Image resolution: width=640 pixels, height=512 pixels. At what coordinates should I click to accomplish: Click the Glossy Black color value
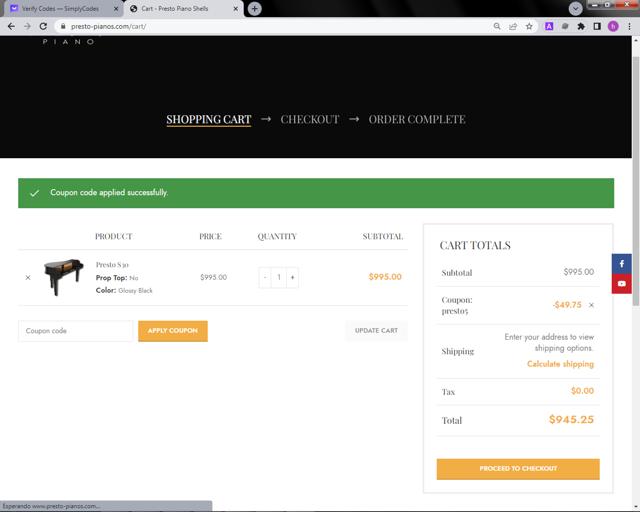pyautogui.click(x=136, y=291)
